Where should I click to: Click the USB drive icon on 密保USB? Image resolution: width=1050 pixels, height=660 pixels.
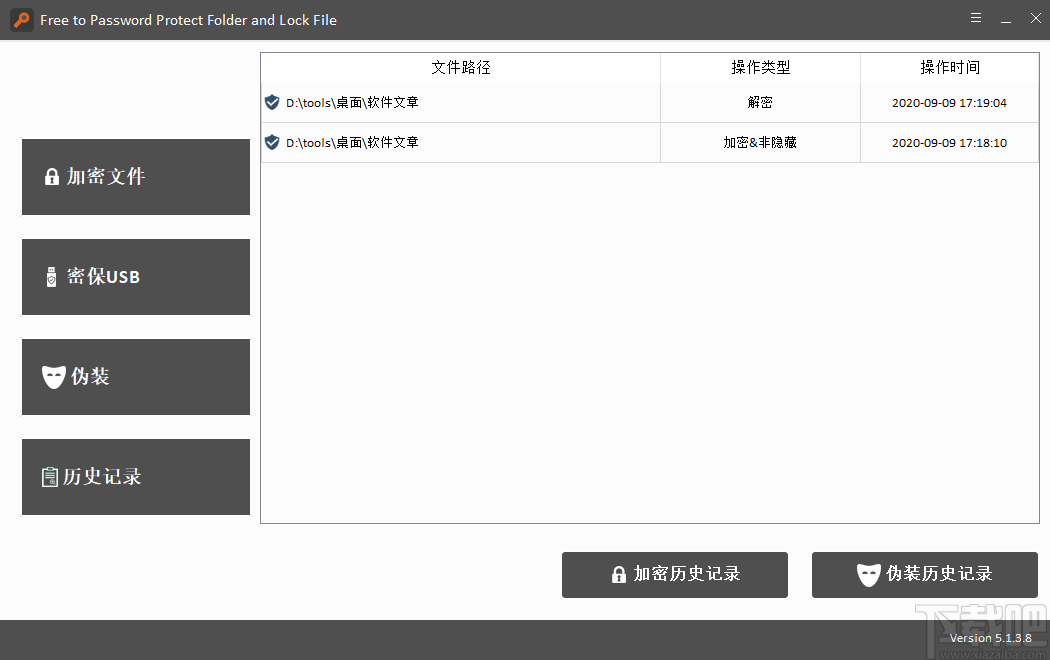click(x=51, y=277)
